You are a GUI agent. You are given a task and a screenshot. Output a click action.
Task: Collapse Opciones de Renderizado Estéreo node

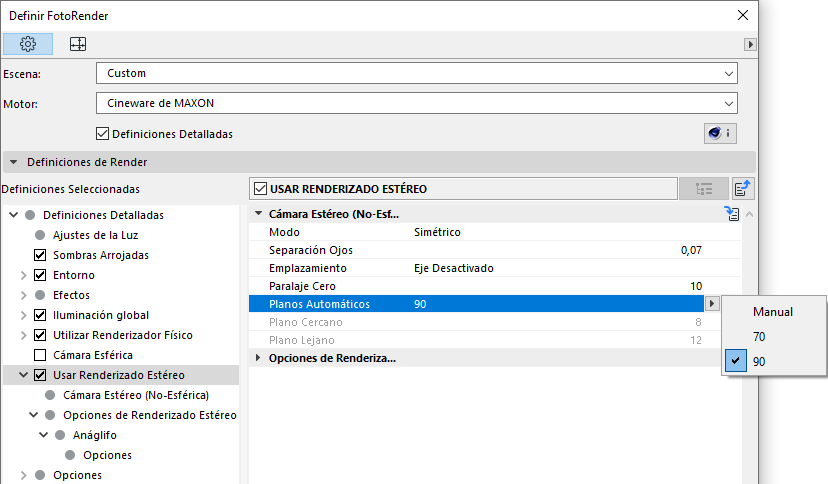pyautogui.click(x=33, y=415)
